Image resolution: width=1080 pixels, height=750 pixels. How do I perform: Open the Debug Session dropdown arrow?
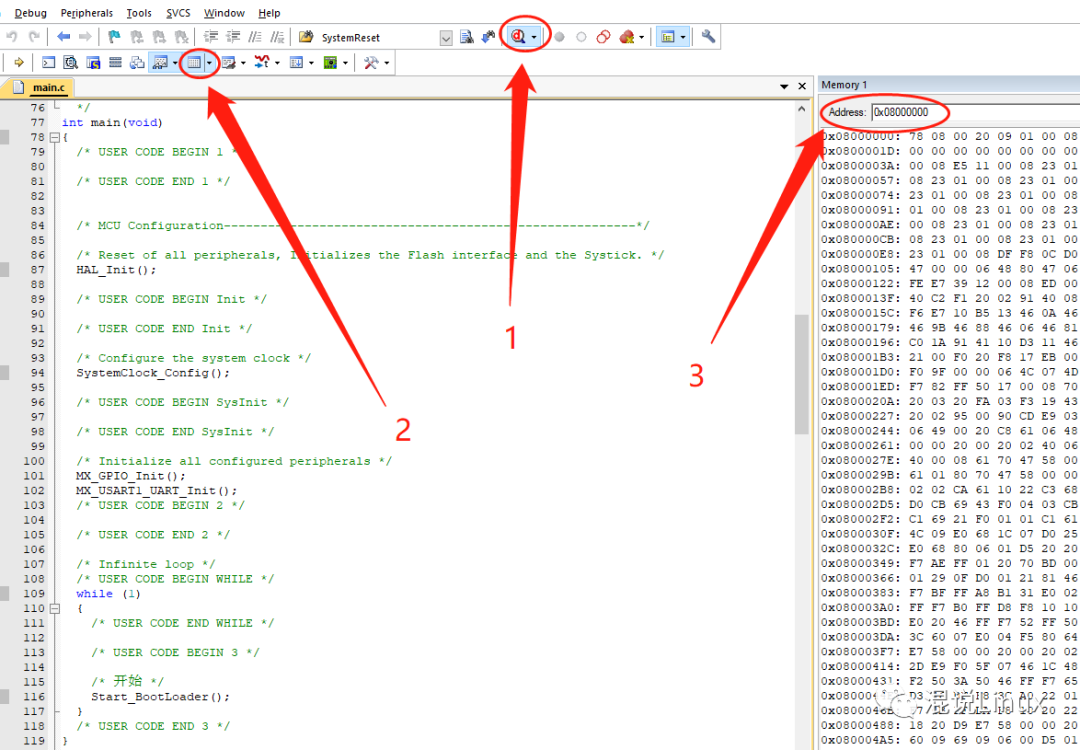pyautogui.click(x=534, y=38)
